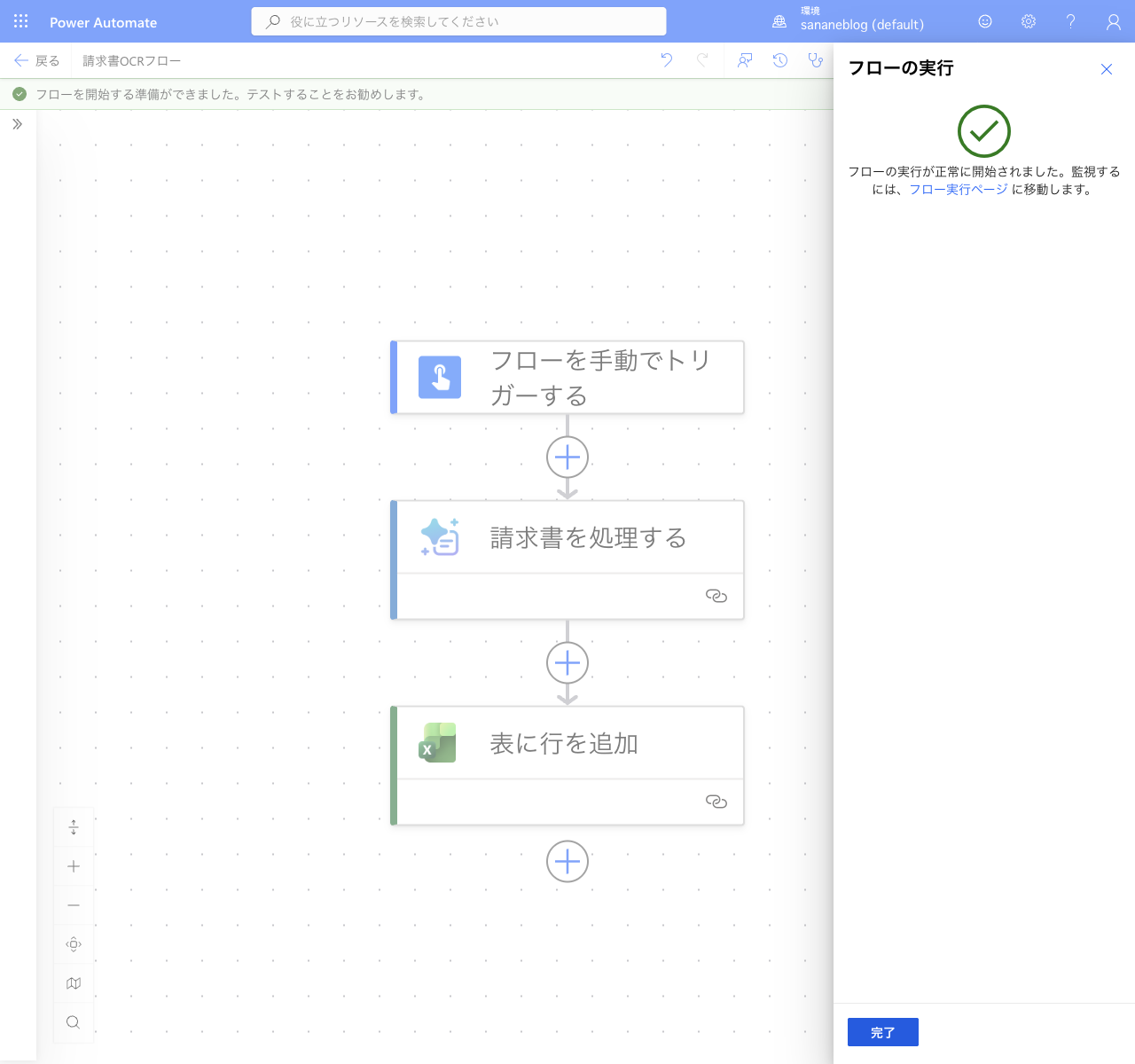Click the environment globe icon
This screenshot has height=1064, width=1135.
pos(779,21)
